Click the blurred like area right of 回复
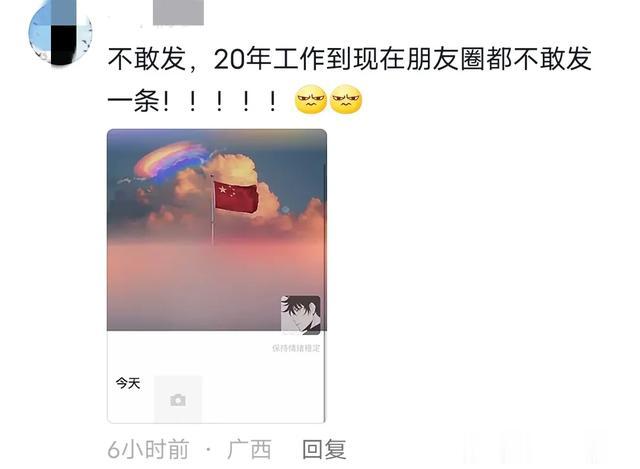Screen dimensions: 640x469 click(535, 448)
